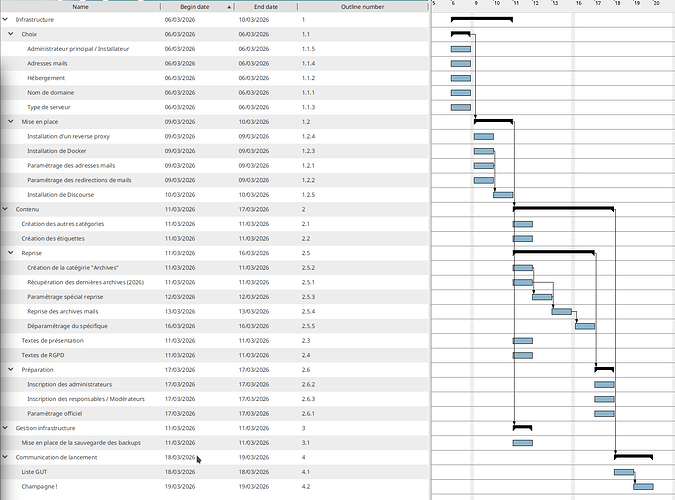The image size is (675, 500).
Task: Click the End date column header
Action: point(266,6)
